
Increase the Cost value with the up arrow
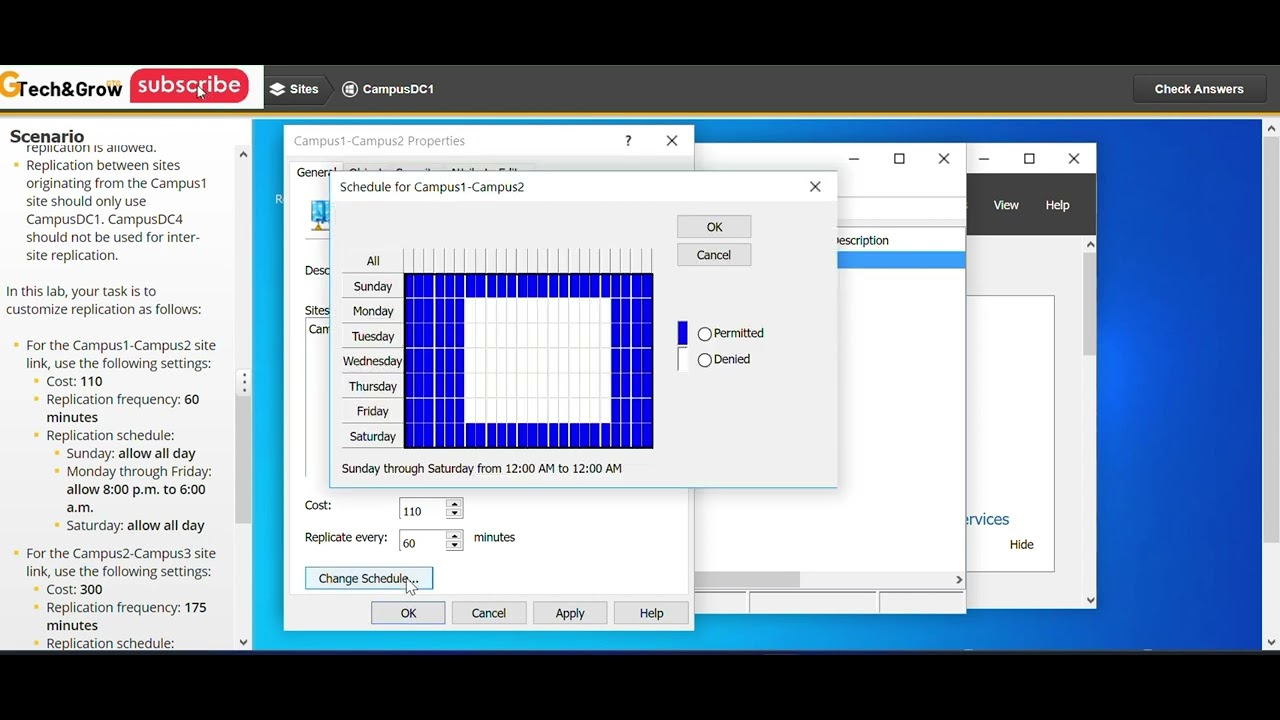pyautogui.click(x=455, y=505)
